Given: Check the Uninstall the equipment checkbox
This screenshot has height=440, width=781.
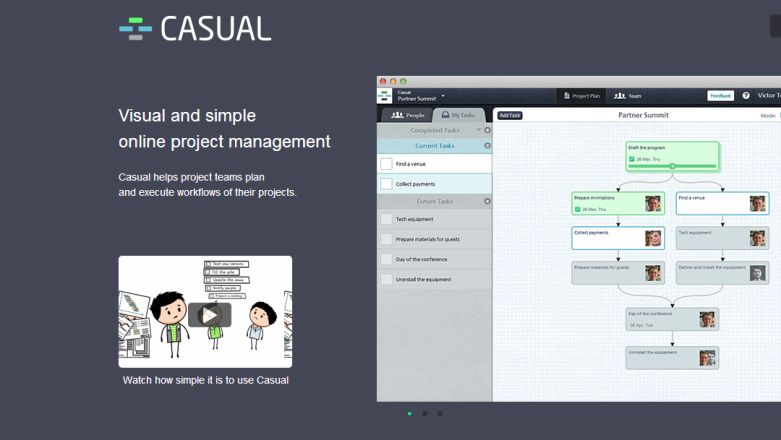Looking at the screenshot, I should (386, 279).
